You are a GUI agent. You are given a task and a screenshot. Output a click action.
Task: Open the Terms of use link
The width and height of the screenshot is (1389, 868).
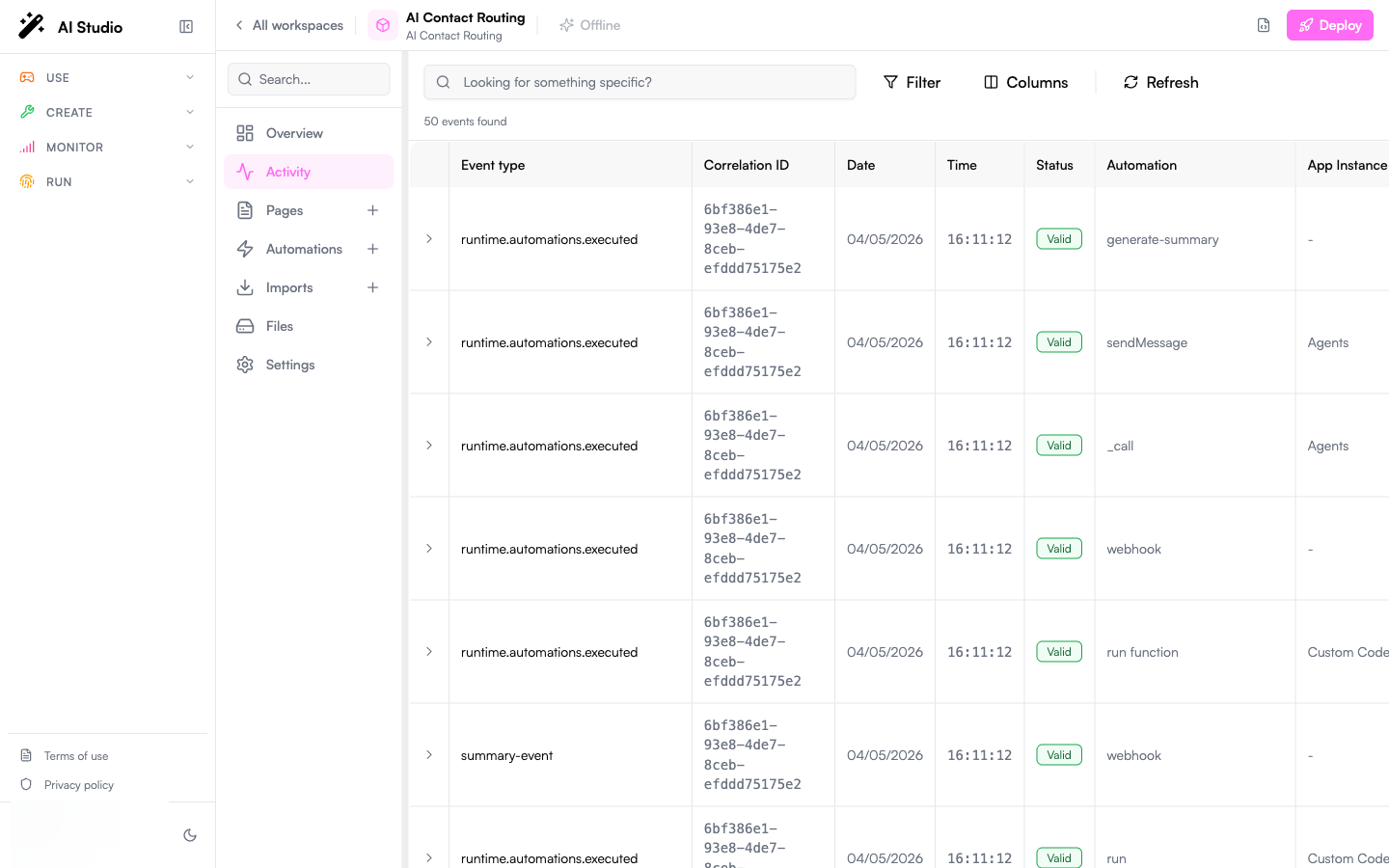point(76,756)
